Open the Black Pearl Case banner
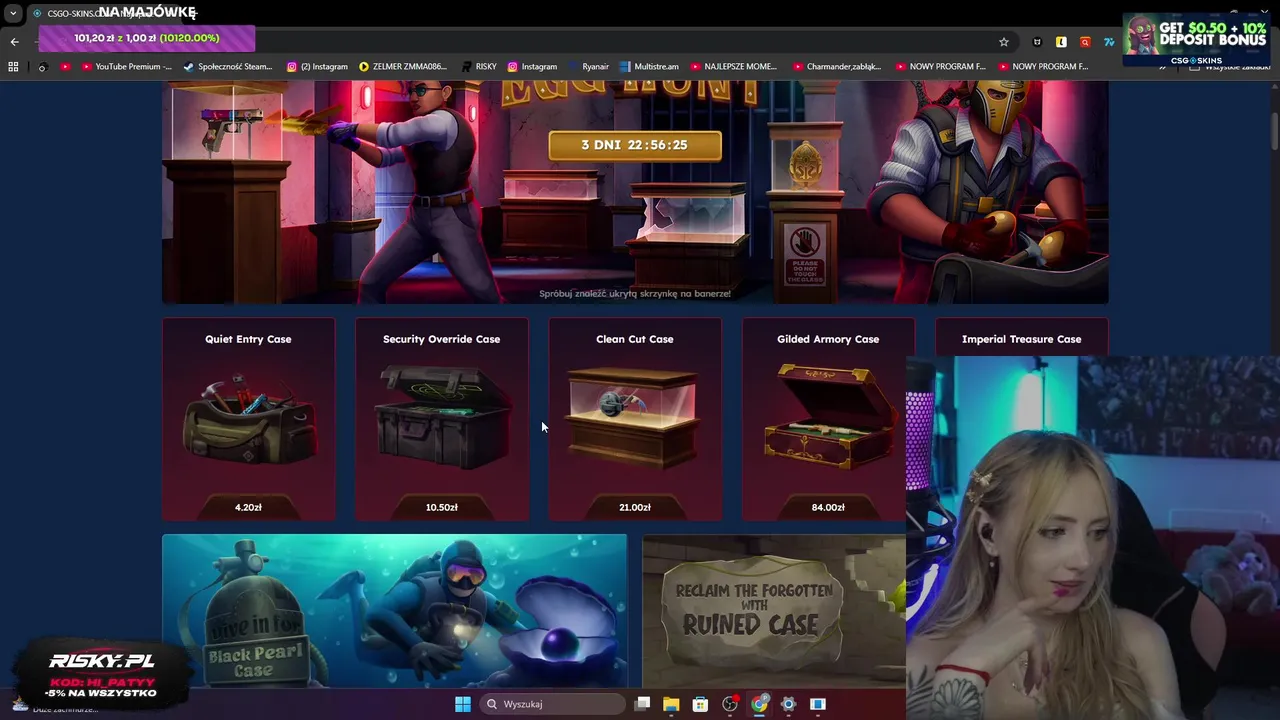 [x=394, y=611]
